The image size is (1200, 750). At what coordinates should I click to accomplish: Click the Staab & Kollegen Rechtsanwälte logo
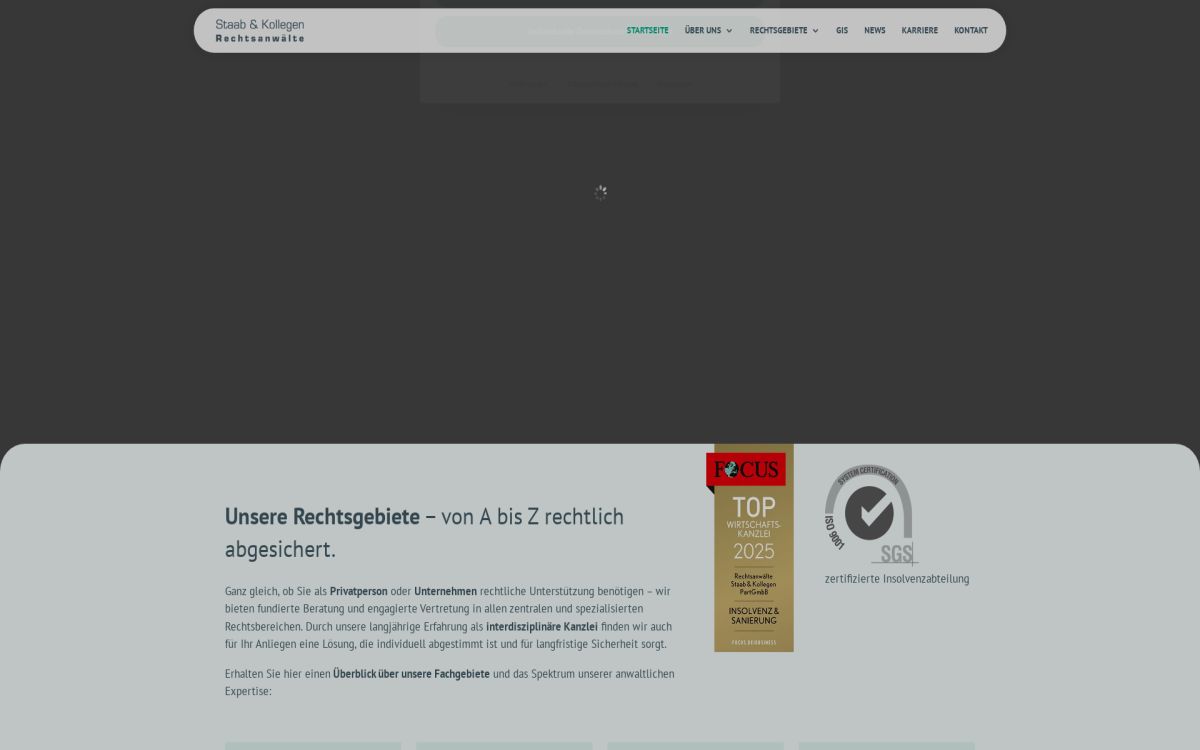tap(260, 31)
